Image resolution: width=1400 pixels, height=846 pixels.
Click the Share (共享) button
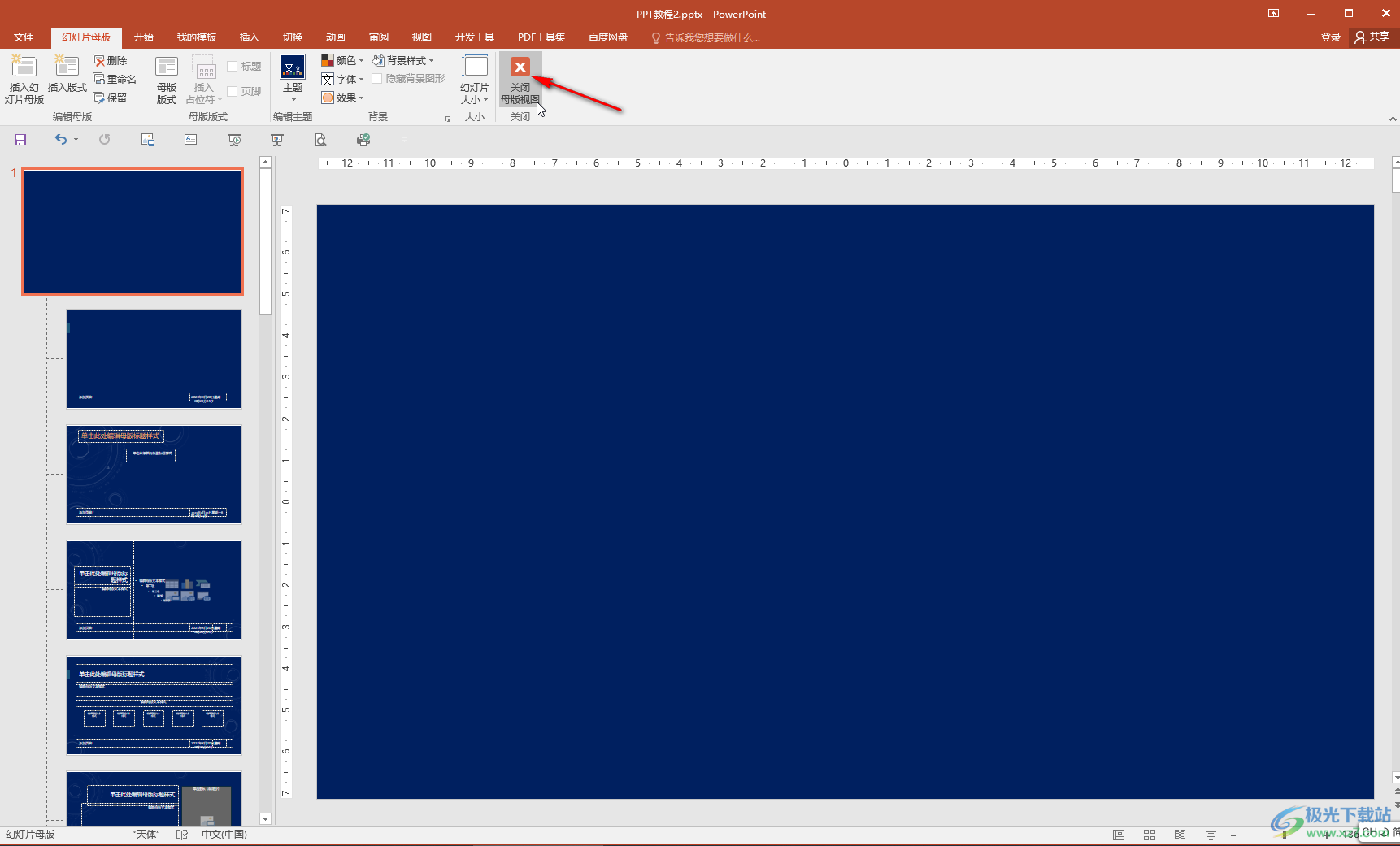[x=1373, y=37]
